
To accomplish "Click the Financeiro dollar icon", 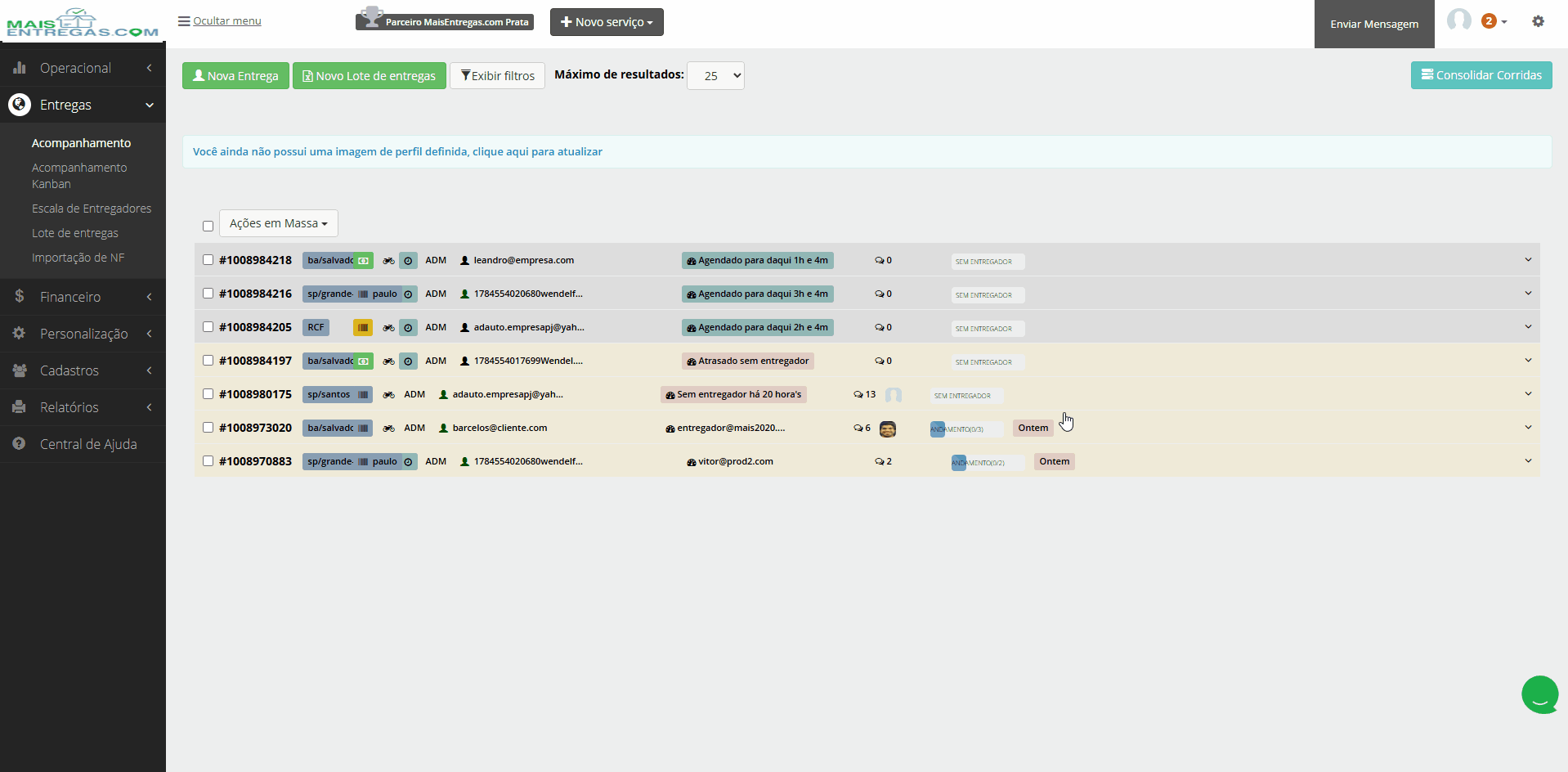I will (x=20, y=296).
